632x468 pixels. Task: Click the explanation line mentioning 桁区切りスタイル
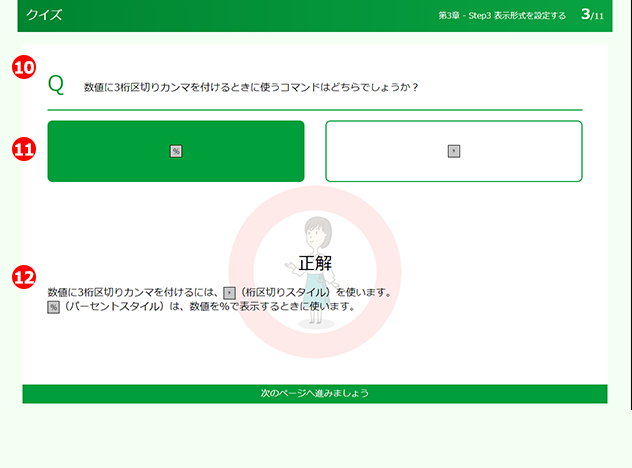(x=220, y=293)
